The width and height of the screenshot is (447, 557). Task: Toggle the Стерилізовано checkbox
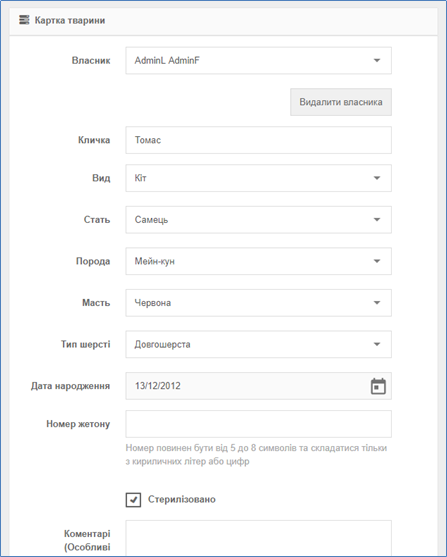click(133, 499)
